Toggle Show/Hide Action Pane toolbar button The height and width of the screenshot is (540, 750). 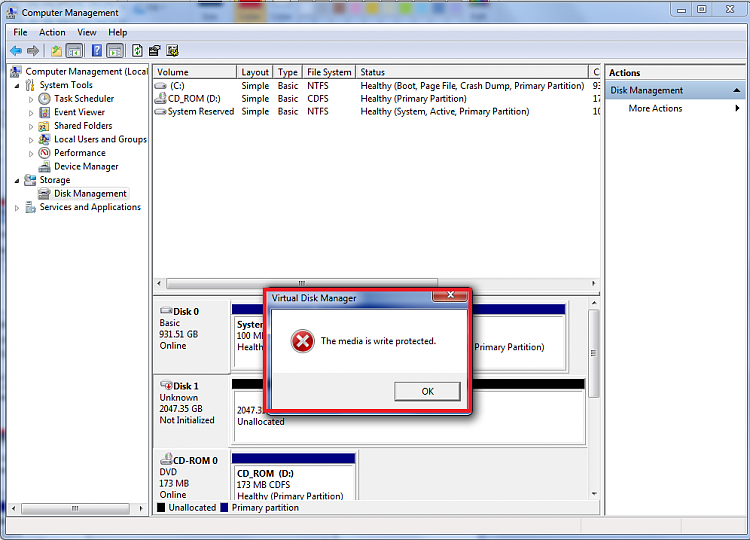(x=115, y=51)
